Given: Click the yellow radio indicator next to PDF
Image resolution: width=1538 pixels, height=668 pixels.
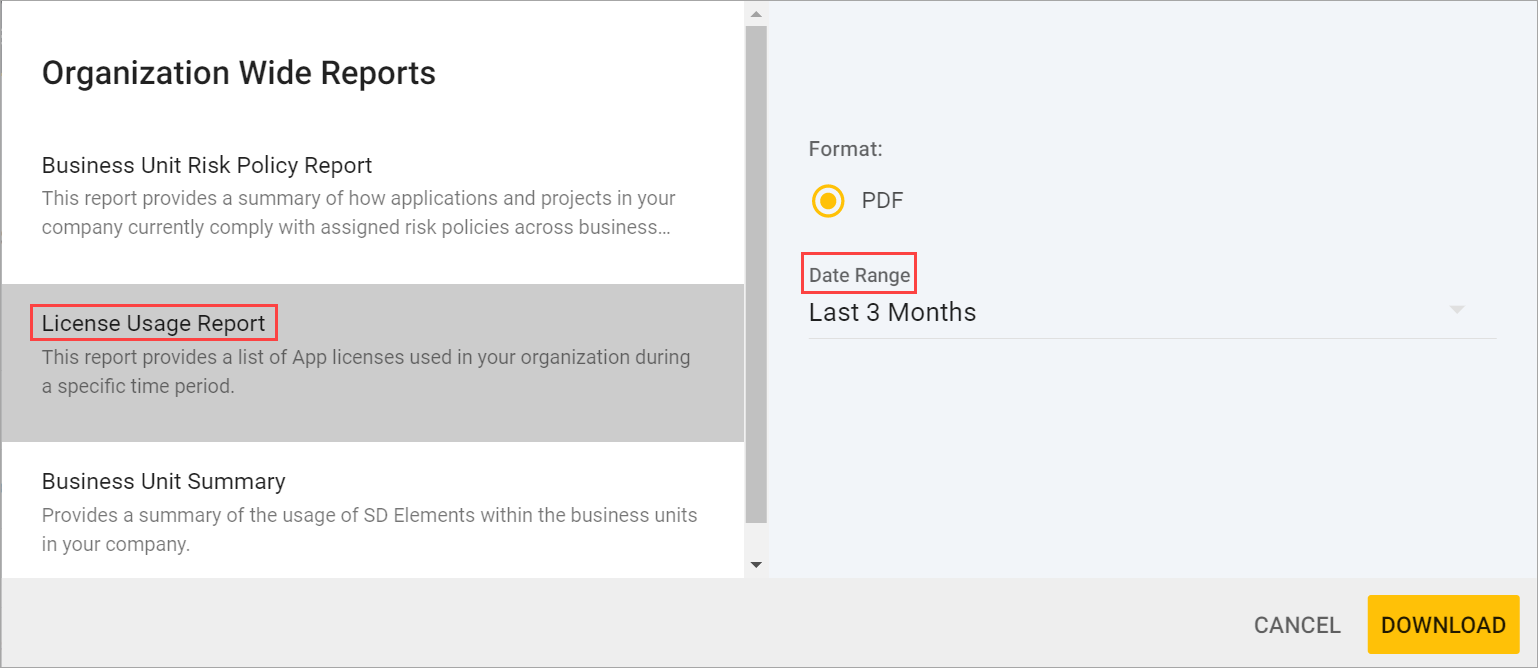Looking at the screenshot, I should click(x=827, y=201).
